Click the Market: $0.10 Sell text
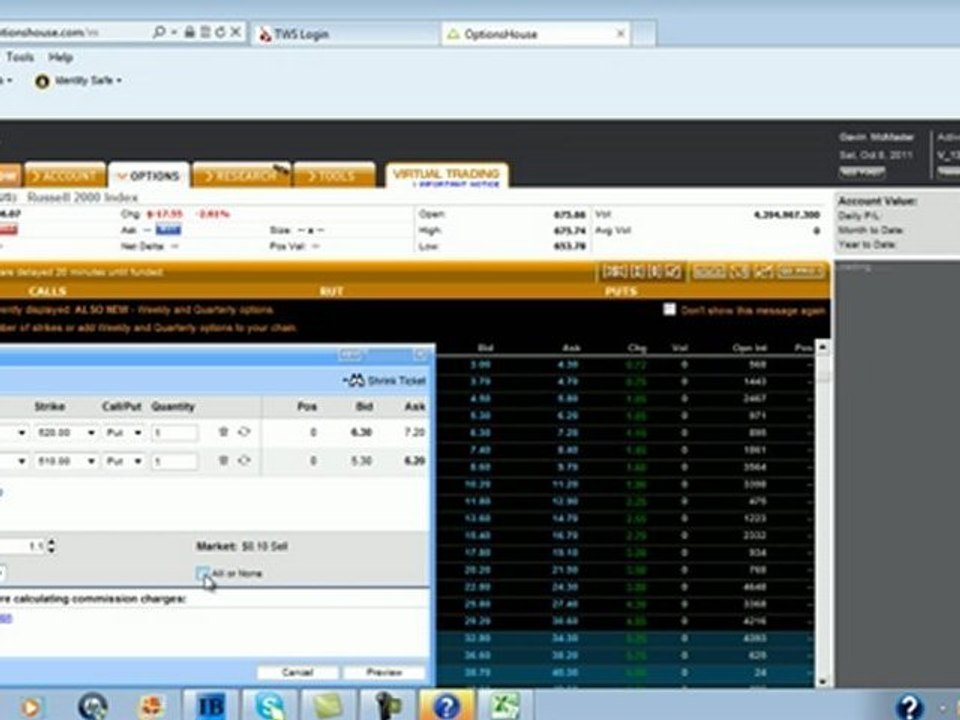960x720 pixels. (x=242, y=546)
